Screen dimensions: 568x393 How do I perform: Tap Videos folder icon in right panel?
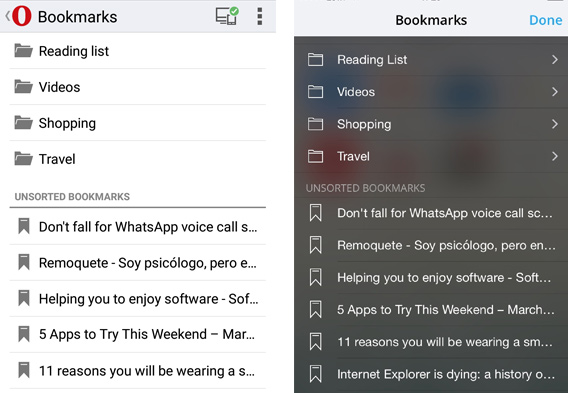[x=316, y=92]
